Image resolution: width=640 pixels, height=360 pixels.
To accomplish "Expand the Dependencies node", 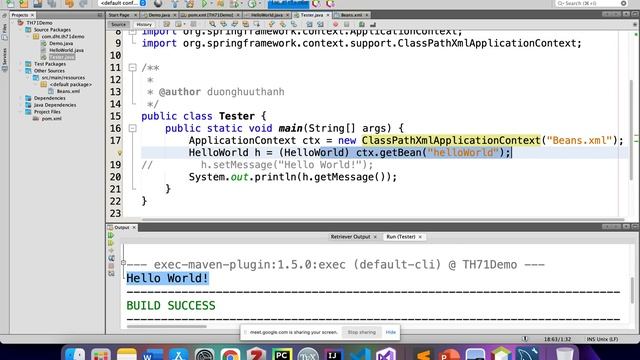I will click(x=21, y=98).
